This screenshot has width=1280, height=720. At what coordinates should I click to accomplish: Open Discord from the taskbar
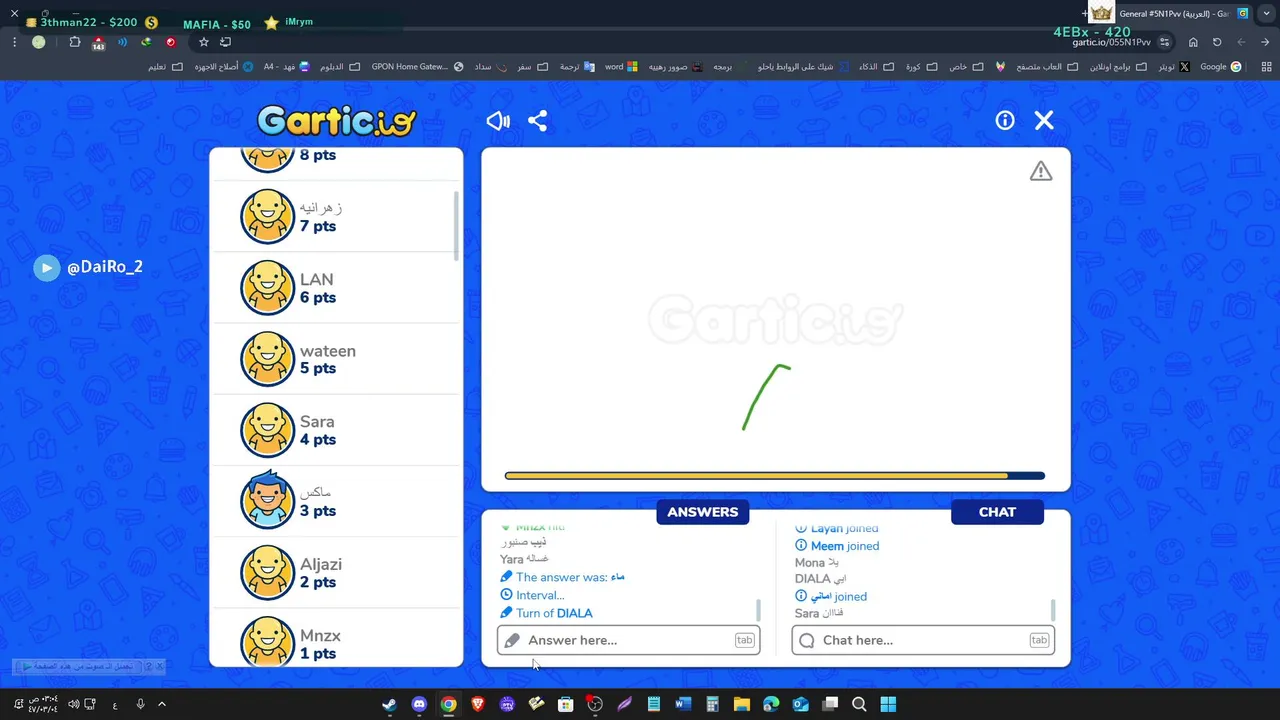pyautogui.click(x=419, y=704)
